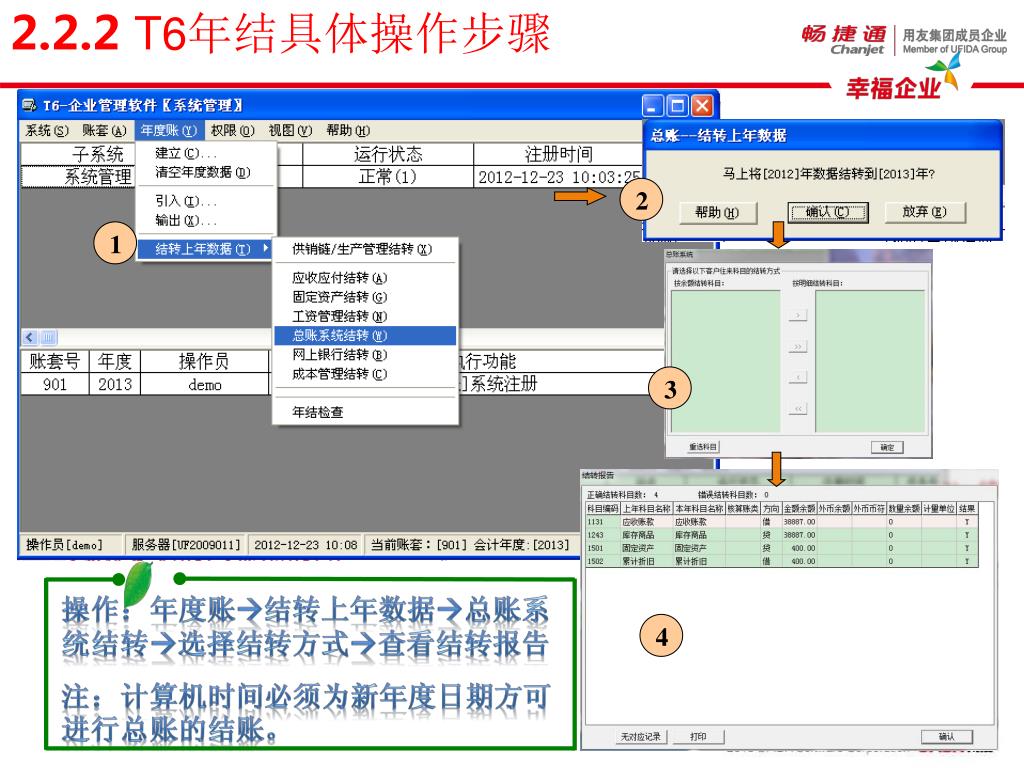1024x768 pixels.
Task: Click the 年度 column header
Action: pyautogui.click(x=115, y=361)
